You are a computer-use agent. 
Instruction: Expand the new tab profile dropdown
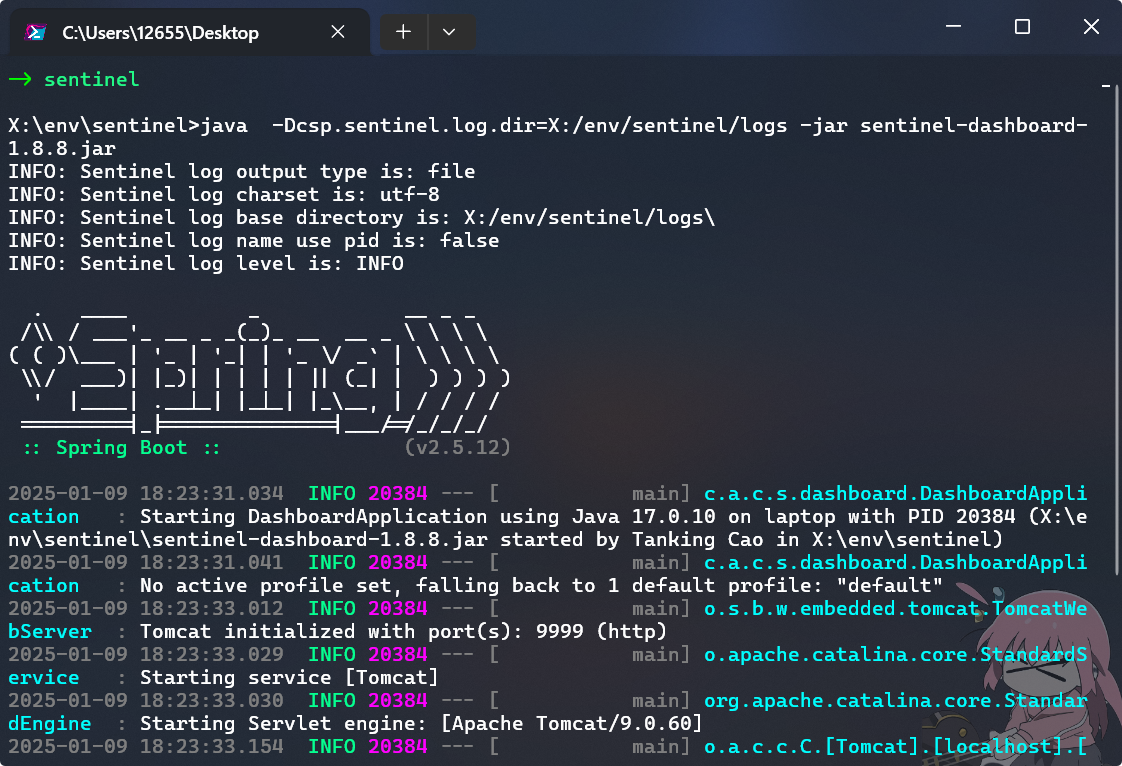coord(449,32)
